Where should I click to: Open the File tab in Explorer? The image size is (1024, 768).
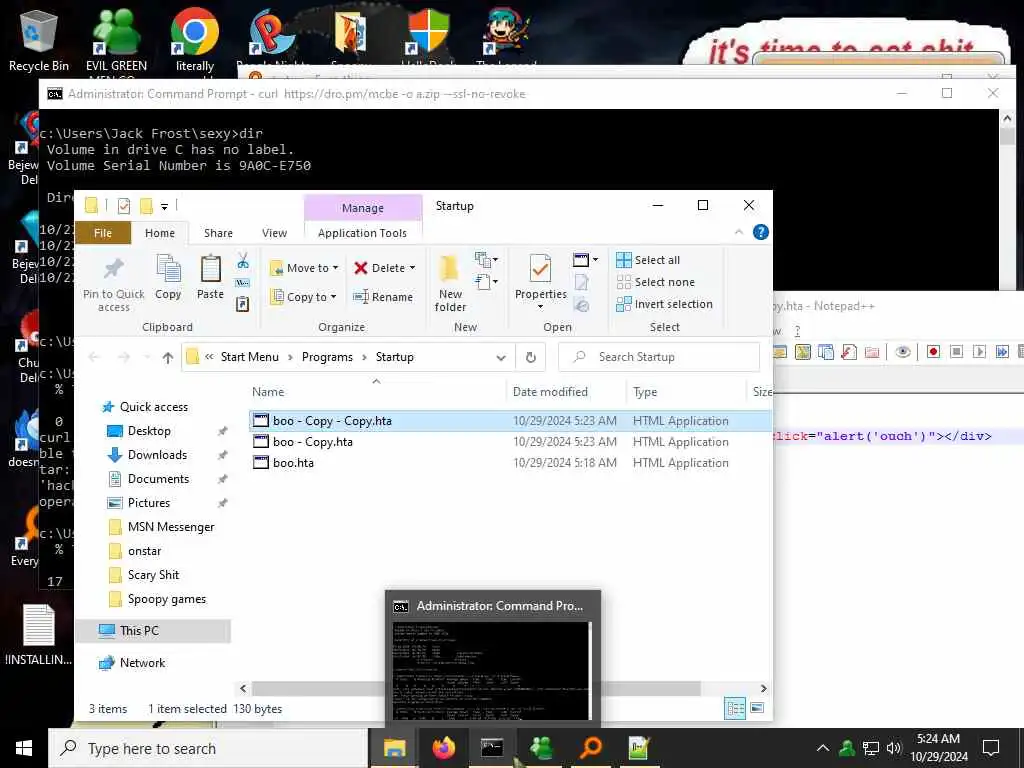coord(103,233)
